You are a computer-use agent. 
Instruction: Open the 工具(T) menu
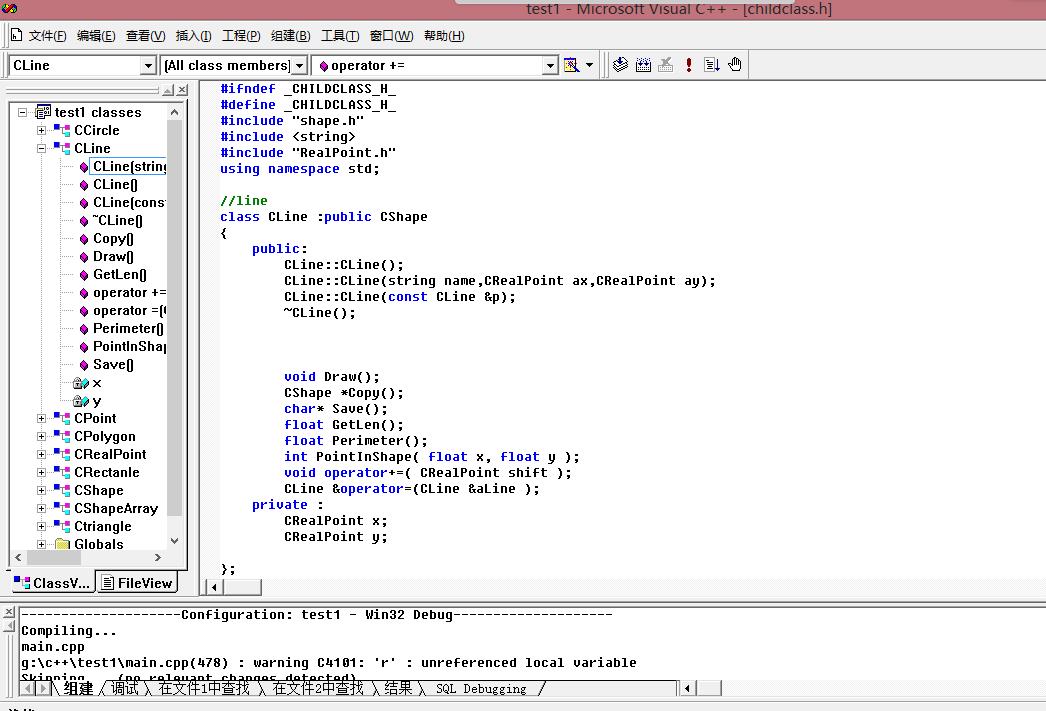pos(340,36)
